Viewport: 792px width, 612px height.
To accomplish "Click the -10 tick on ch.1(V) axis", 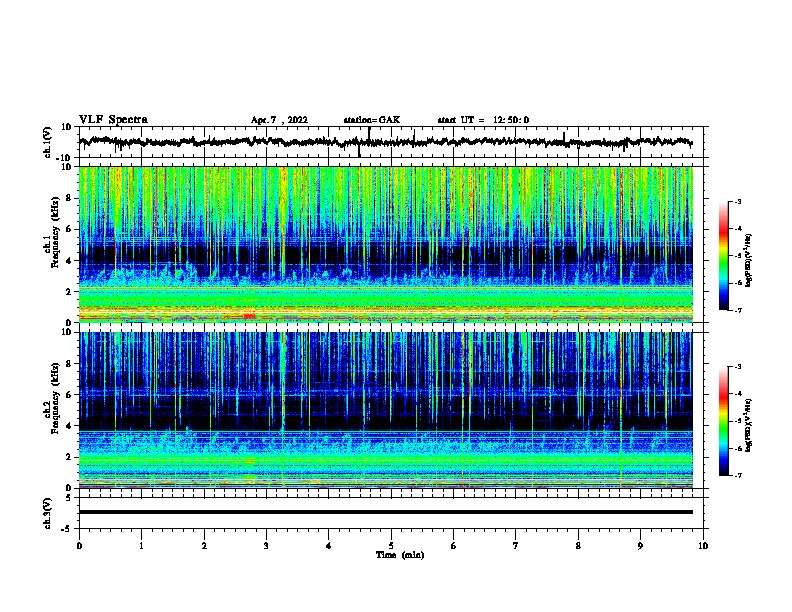I will [x=65, y=158].
